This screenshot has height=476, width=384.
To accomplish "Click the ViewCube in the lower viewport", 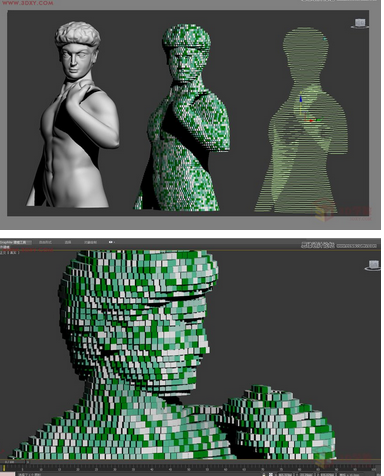I will (373, 265).
